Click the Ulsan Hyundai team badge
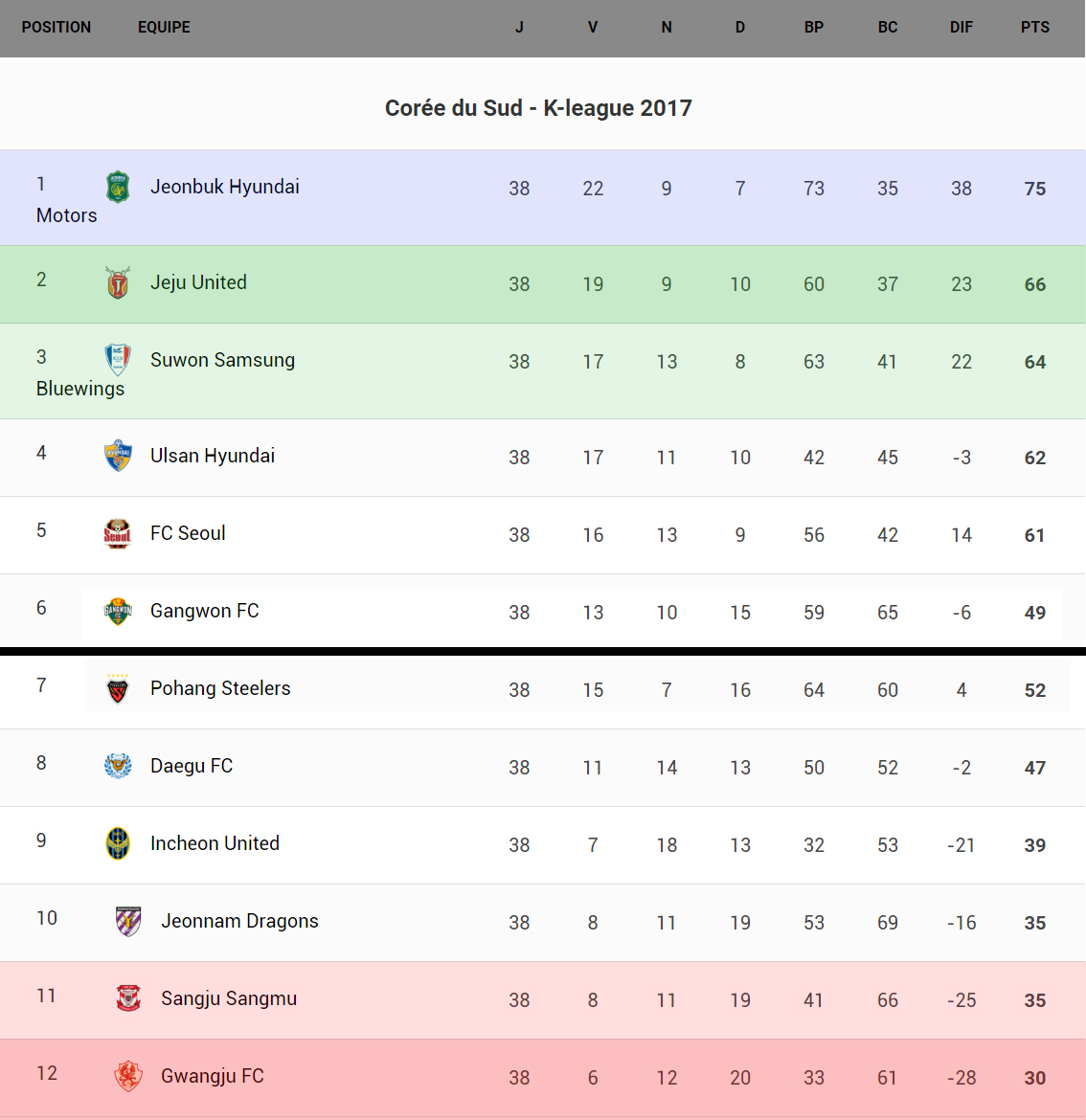1086x1120 pixels. click(118, 456)
